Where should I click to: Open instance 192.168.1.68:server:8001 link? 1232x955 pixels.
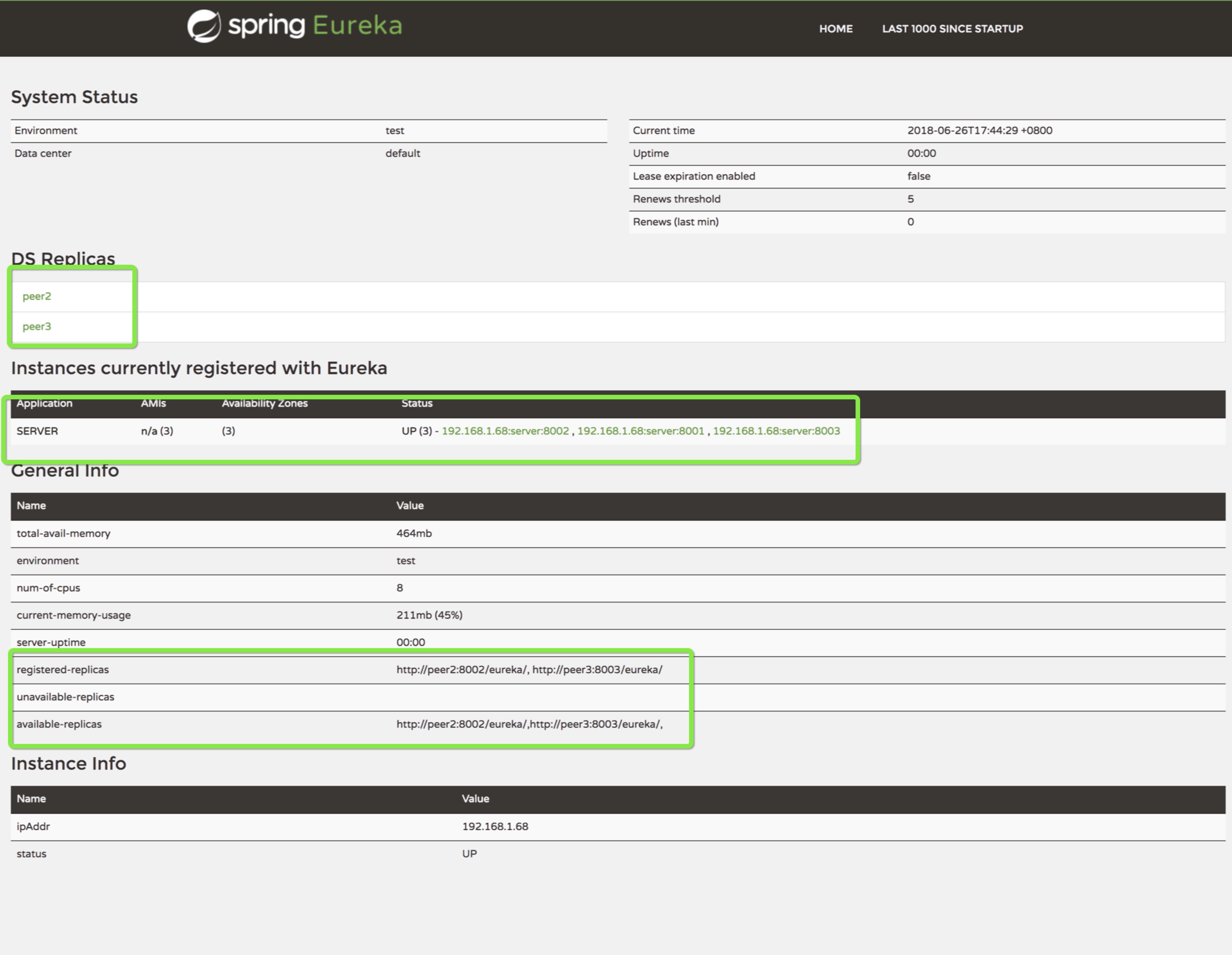[641, 431]
